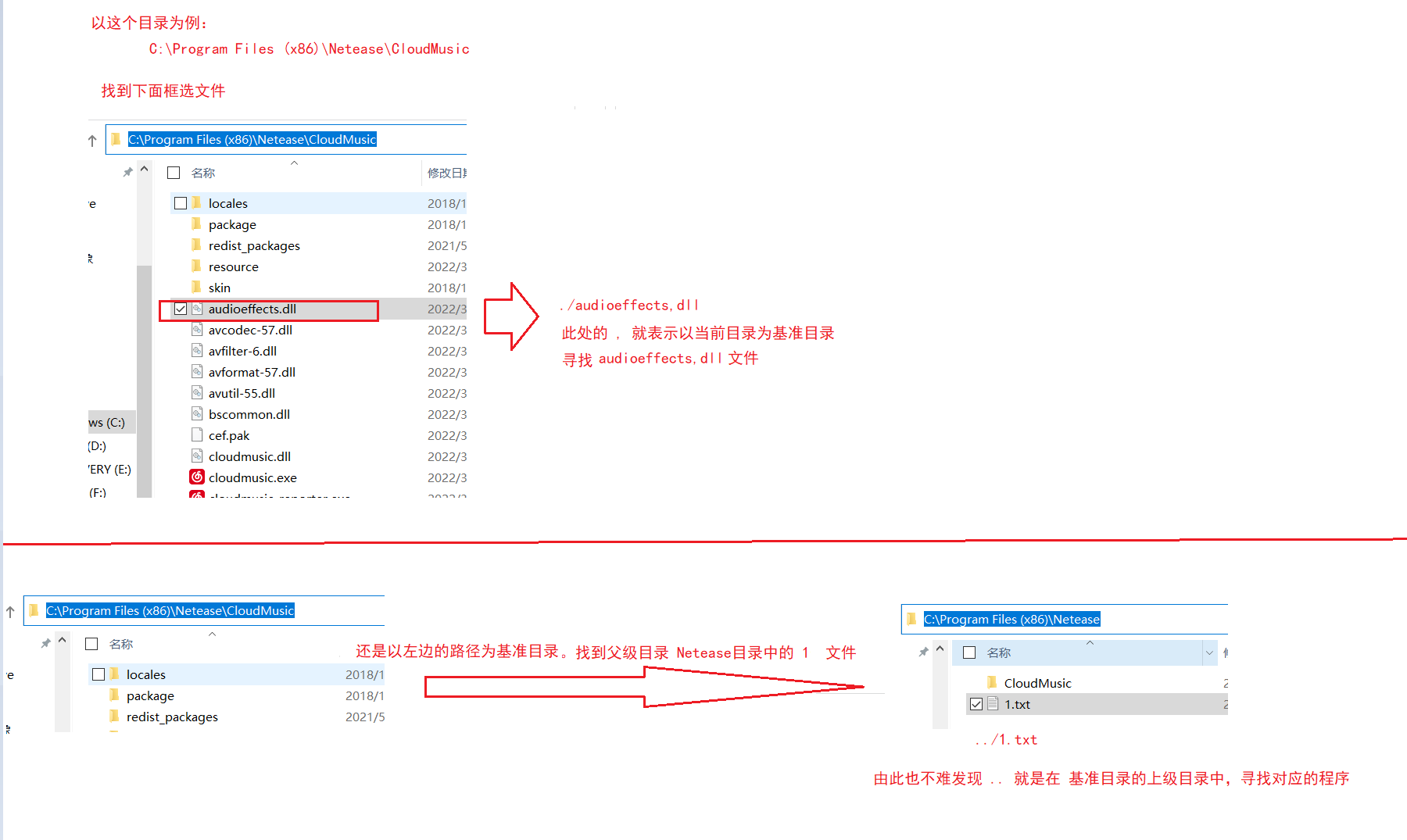Sort by the 修改日期 column in the top window
Viewport: 1407px width, 840px height.
click(x=447, y=173)
